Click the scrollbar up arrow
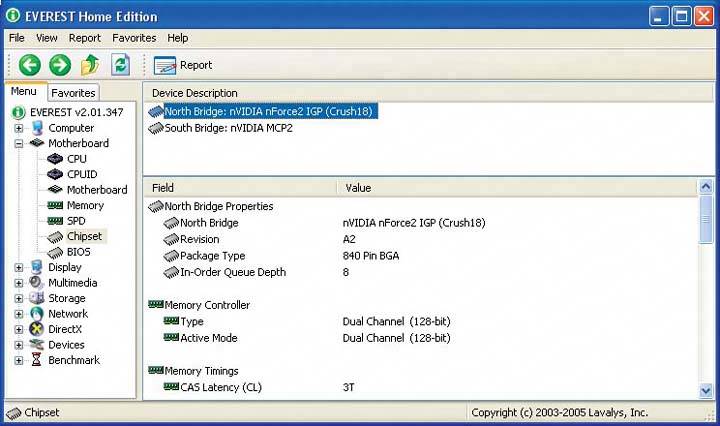Viewport: 720px width, 426px height. pyautogui.click(x=705, y=187)
